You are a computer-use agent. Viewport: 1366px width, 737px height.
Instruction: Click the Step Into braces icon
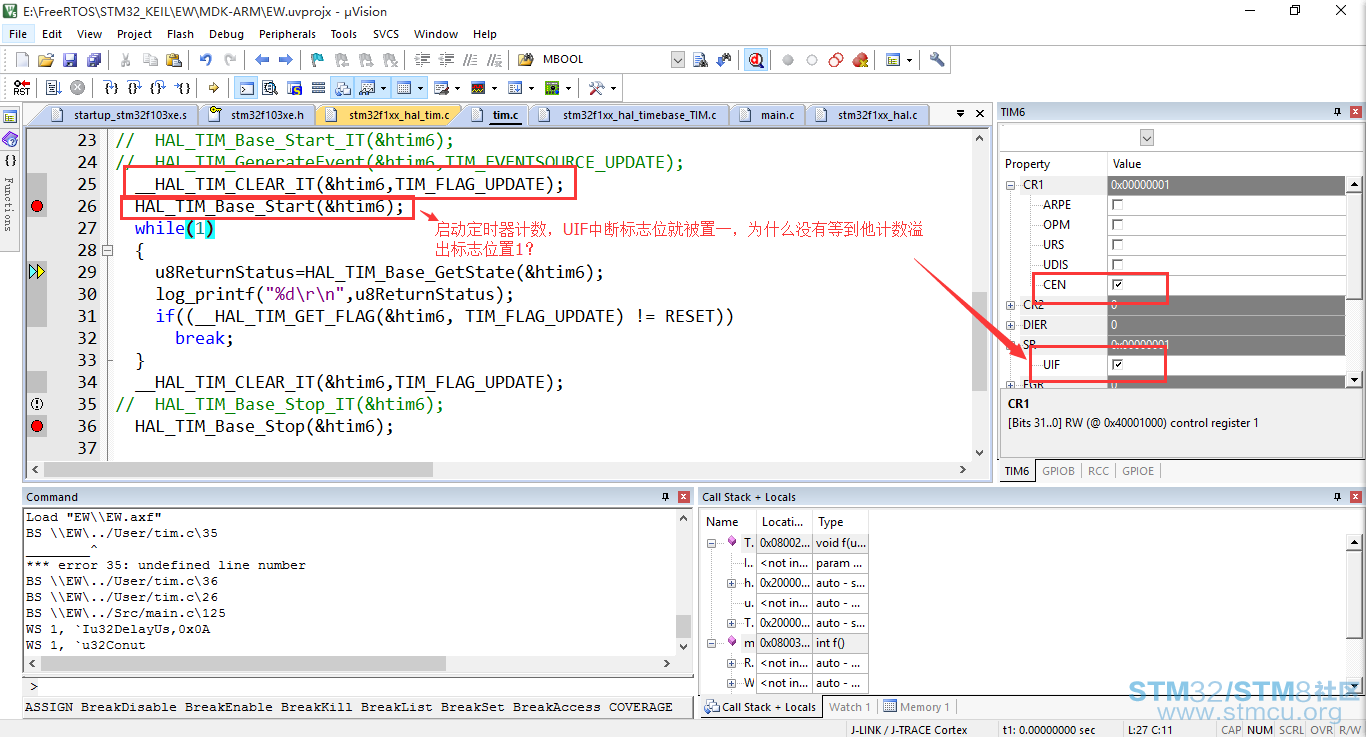coord(112,88)
